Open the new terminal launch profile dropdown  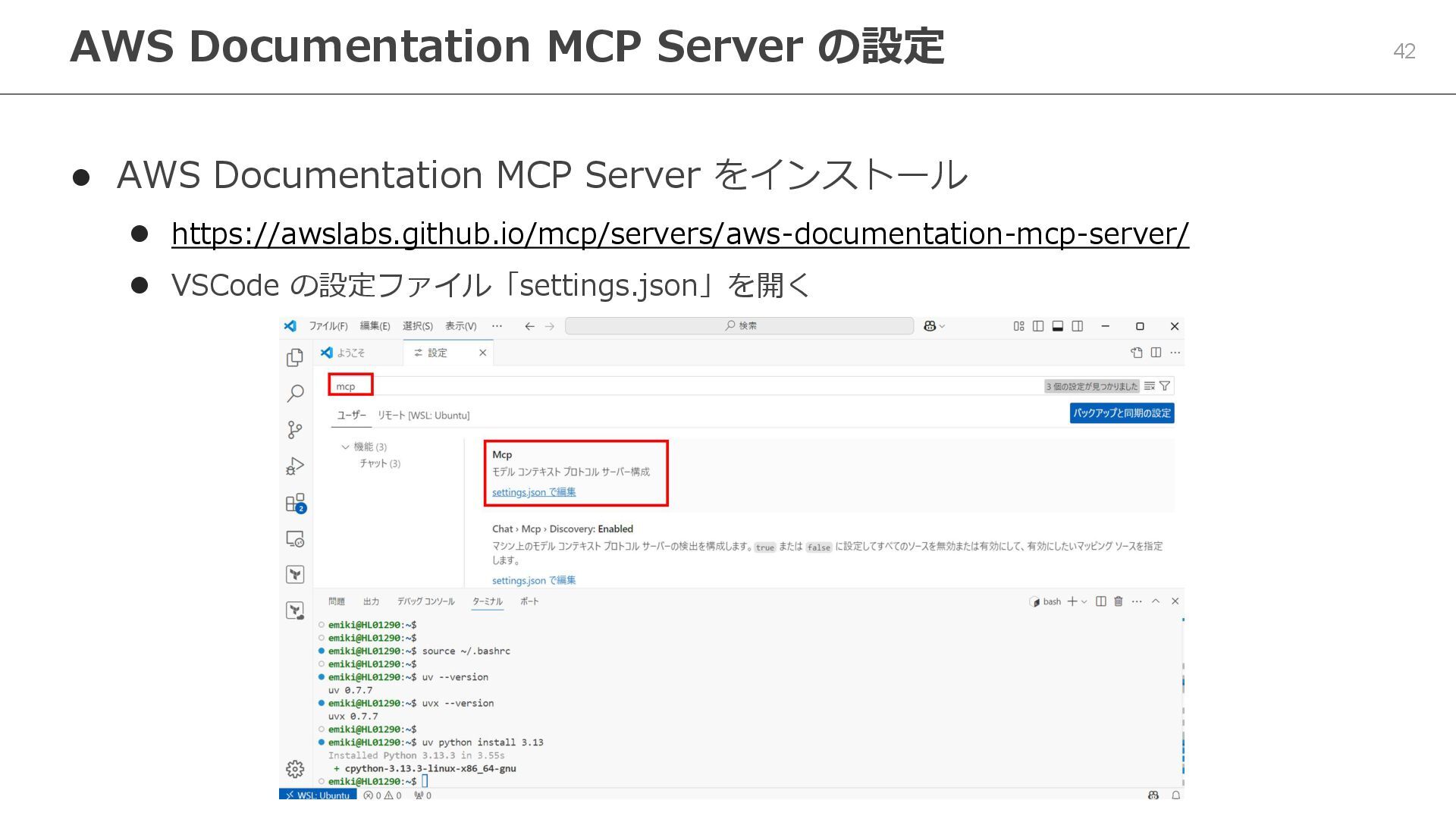point(1084,601)
